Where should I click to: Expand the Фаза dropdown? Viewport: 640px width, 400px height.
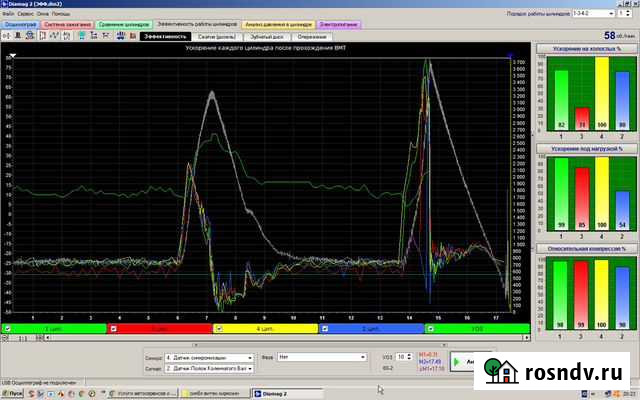362,357
